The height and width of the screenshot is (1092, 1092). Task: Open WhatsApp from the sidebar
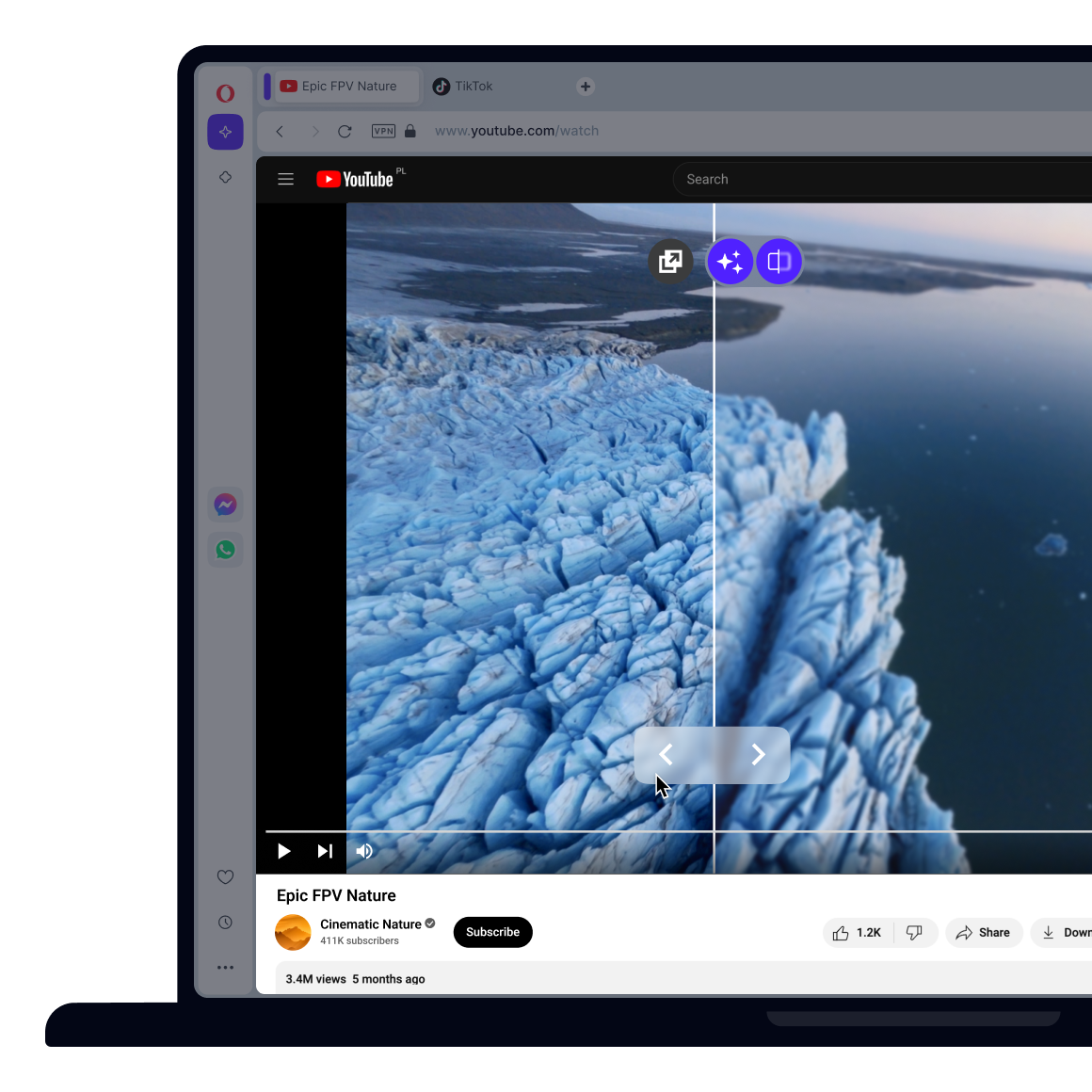click(225, 550)
